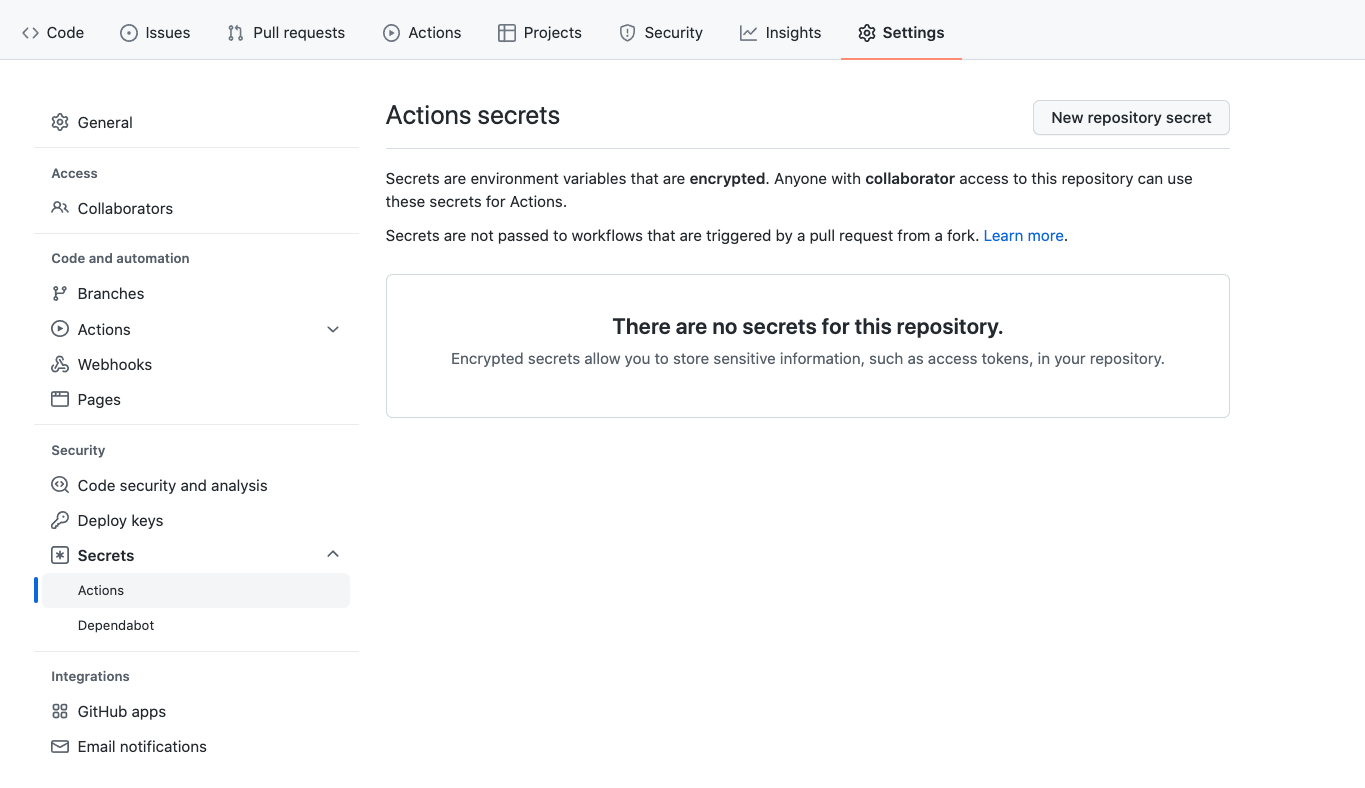Click the Webhooks icon in sidebar

(x=60, y=364)
